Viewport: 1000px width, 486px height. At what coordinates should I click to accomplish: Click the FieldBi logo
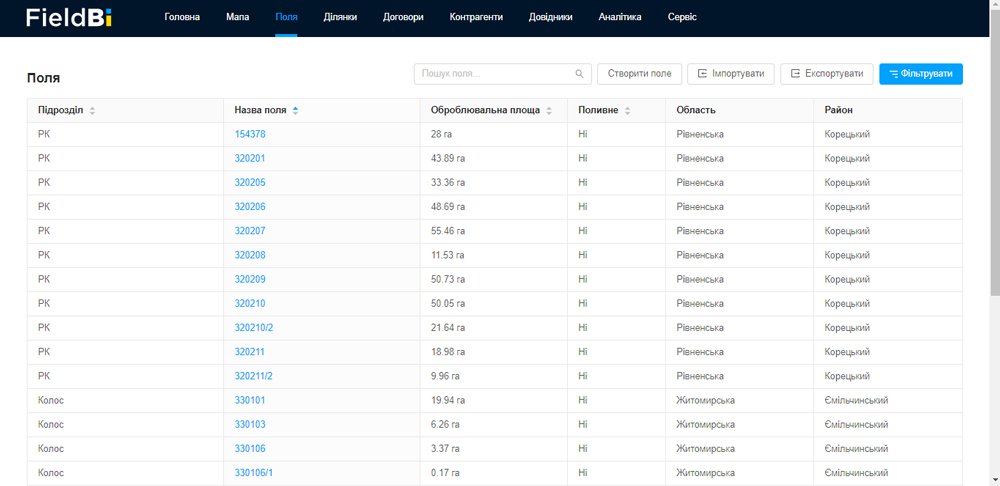coord(69,18)
